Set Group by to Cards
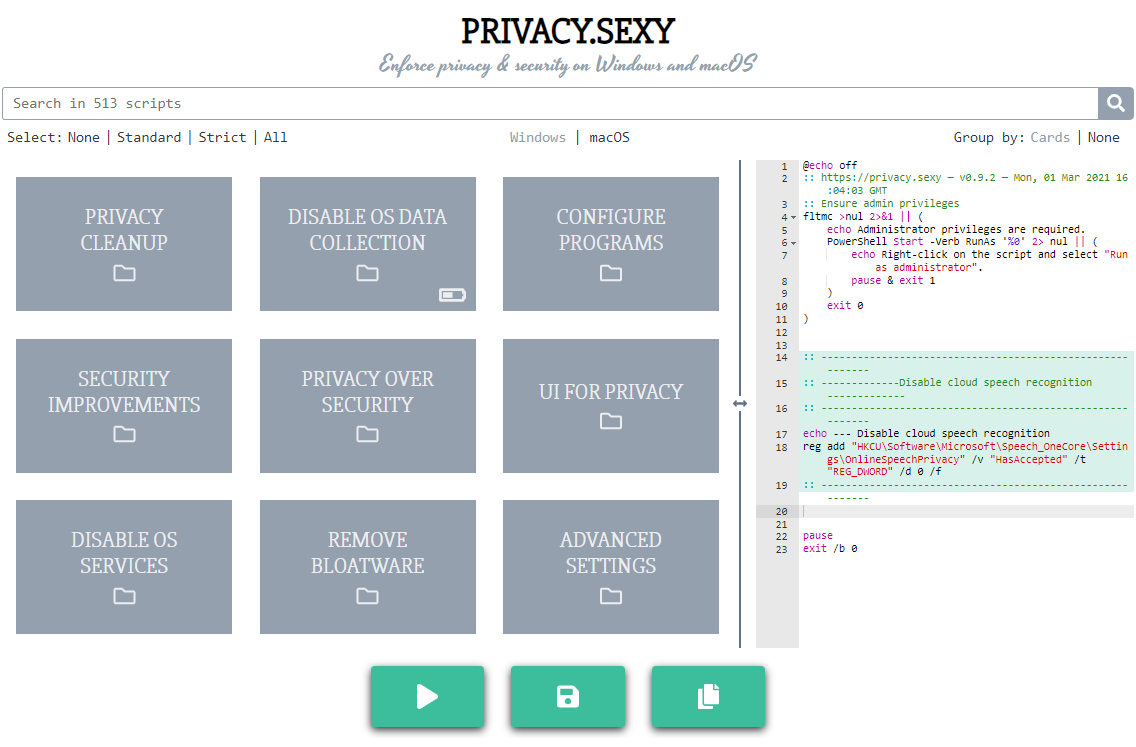This screenshot has width=1136, height=747. coord(1050,137)
